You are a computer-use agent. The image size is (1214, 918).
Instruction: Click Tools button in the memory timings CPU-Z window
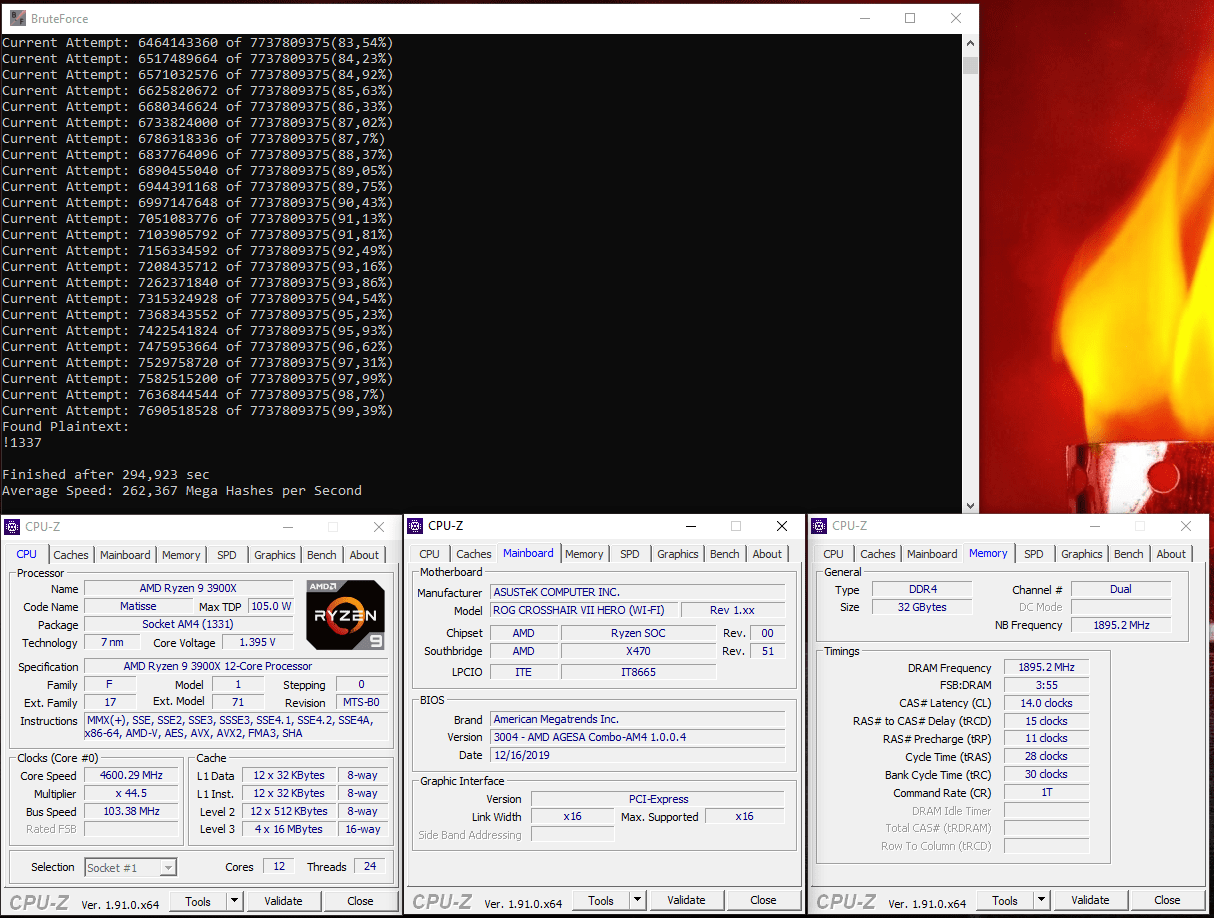[x=1005, y=900]
